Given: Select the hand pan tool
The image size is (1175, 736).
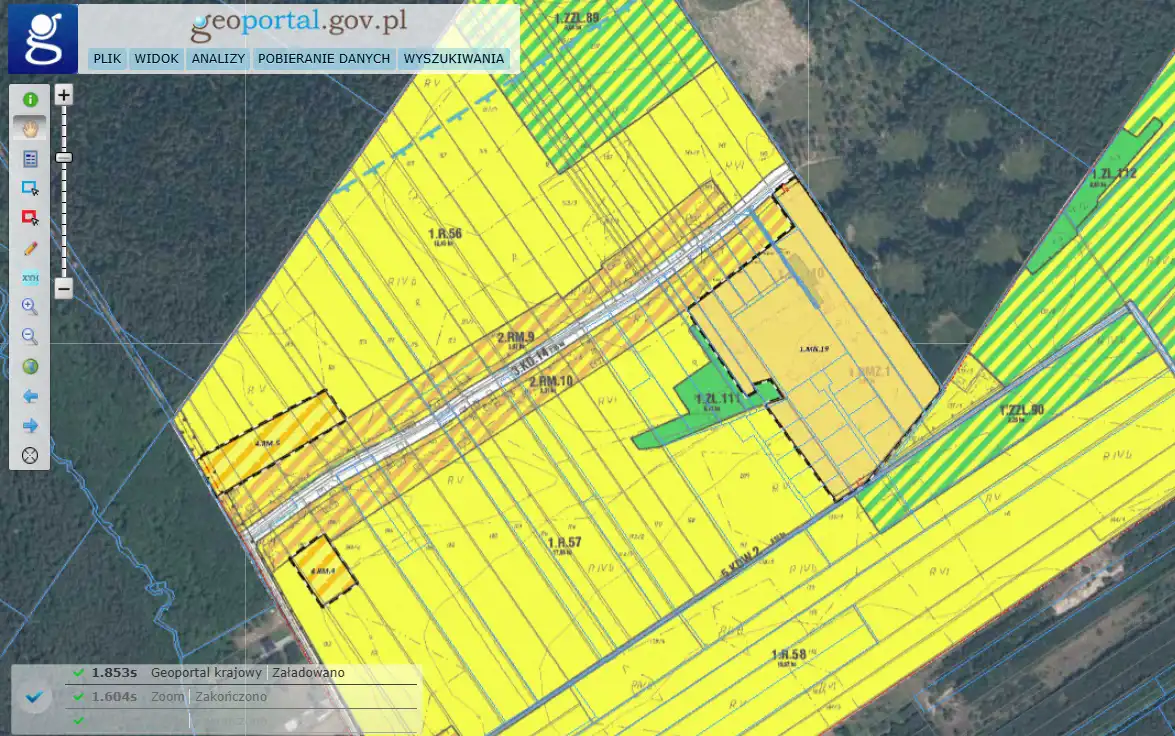Looking at the screenshot, I should click(30, 129).
